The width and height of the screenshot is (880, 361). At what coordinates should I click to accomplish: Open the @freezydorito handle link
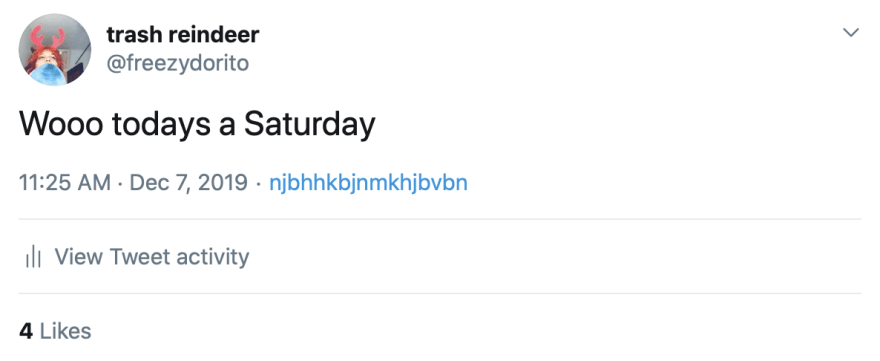(177, 63)
